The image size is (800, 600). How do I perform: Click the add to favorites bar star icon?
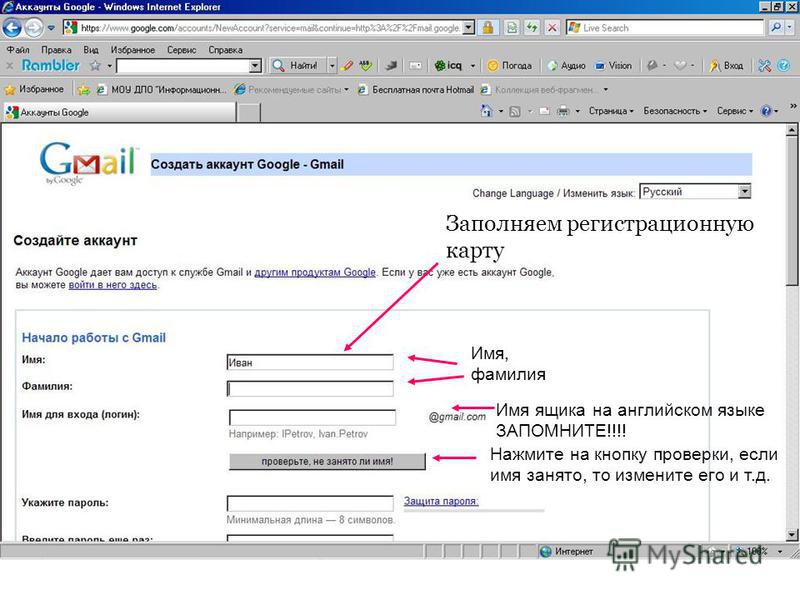click(84, 90)
